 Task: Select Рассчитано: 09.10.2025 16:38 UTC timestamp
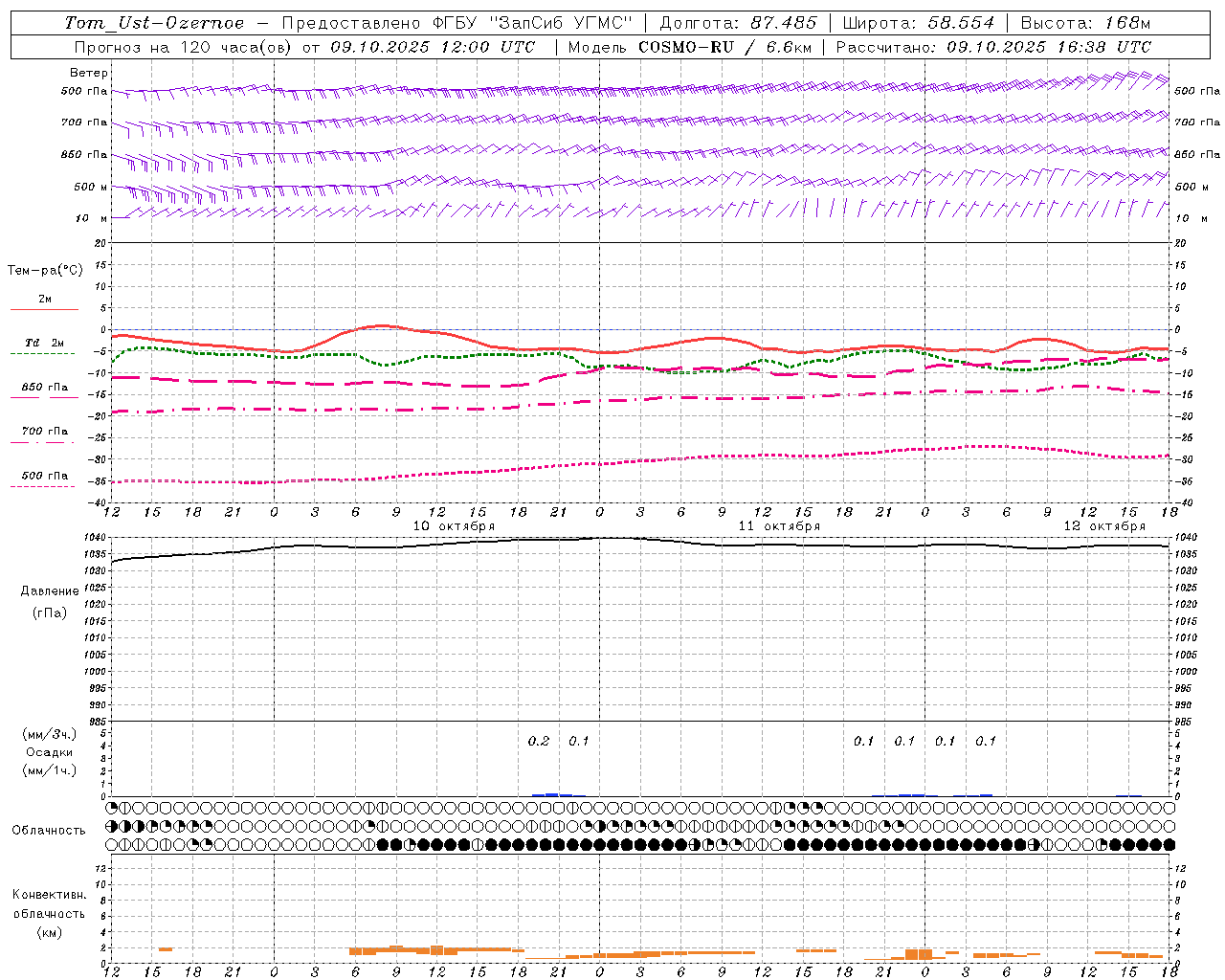(x=993, y=47)
